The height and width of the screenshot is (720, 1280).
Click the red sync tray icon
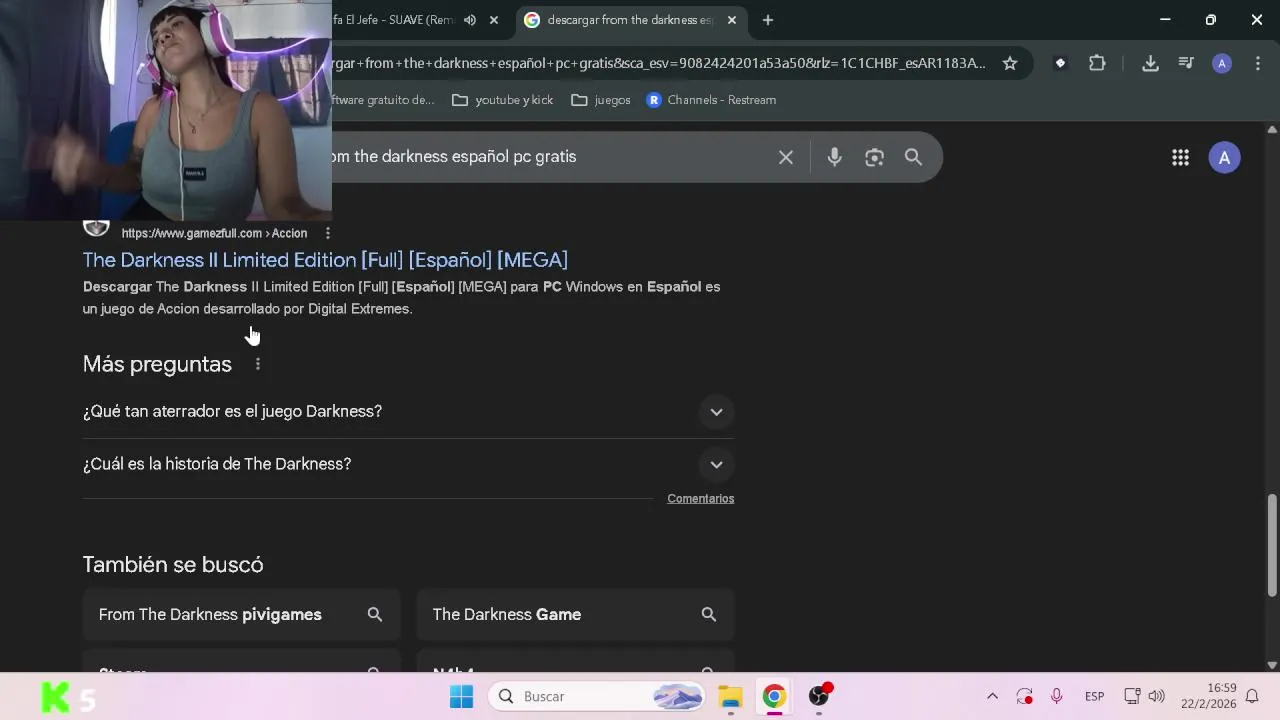pos(1024,696)
